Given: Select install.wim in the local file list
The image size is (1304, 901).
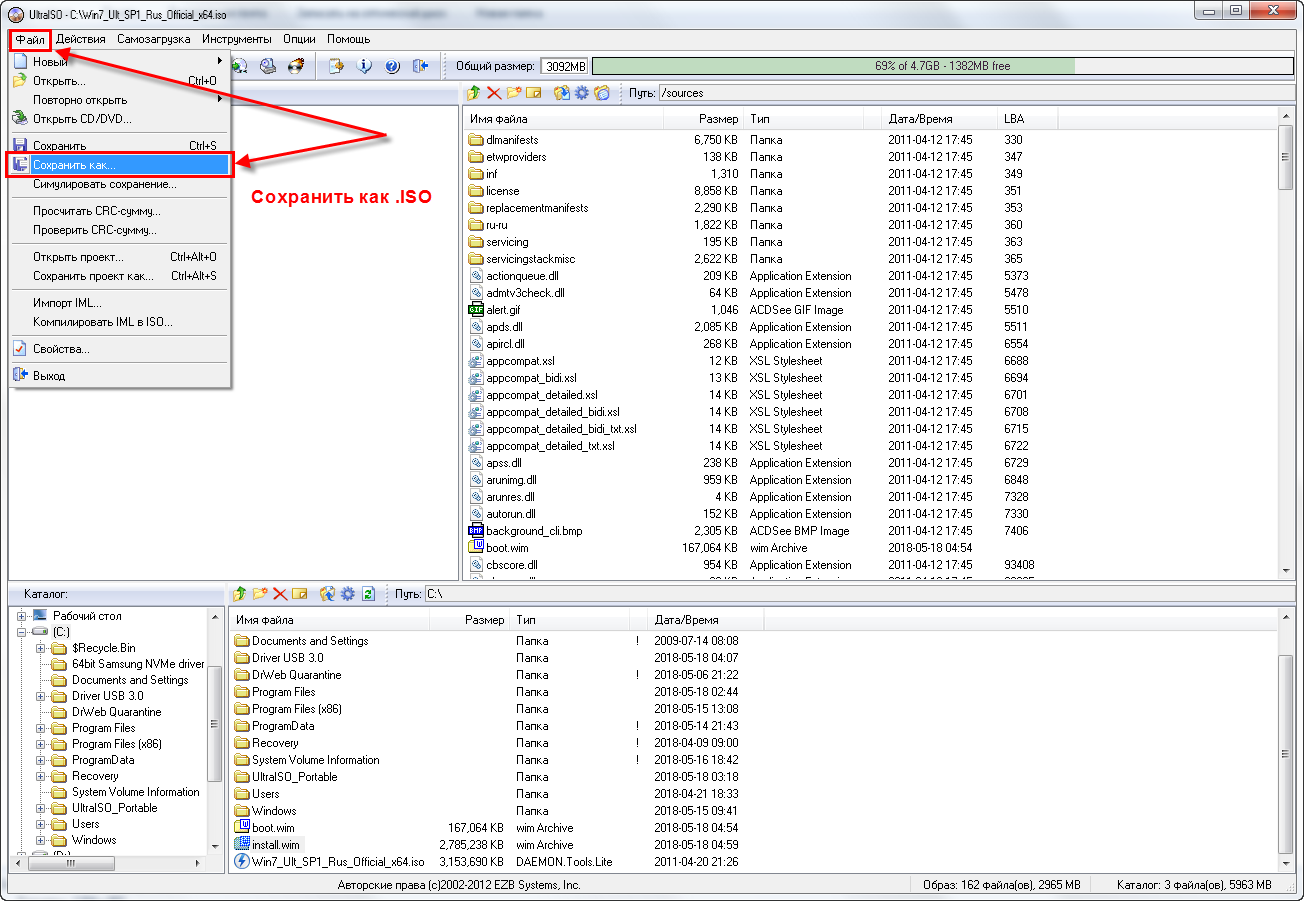Looking at the screenshot, I should click(275, 845).
